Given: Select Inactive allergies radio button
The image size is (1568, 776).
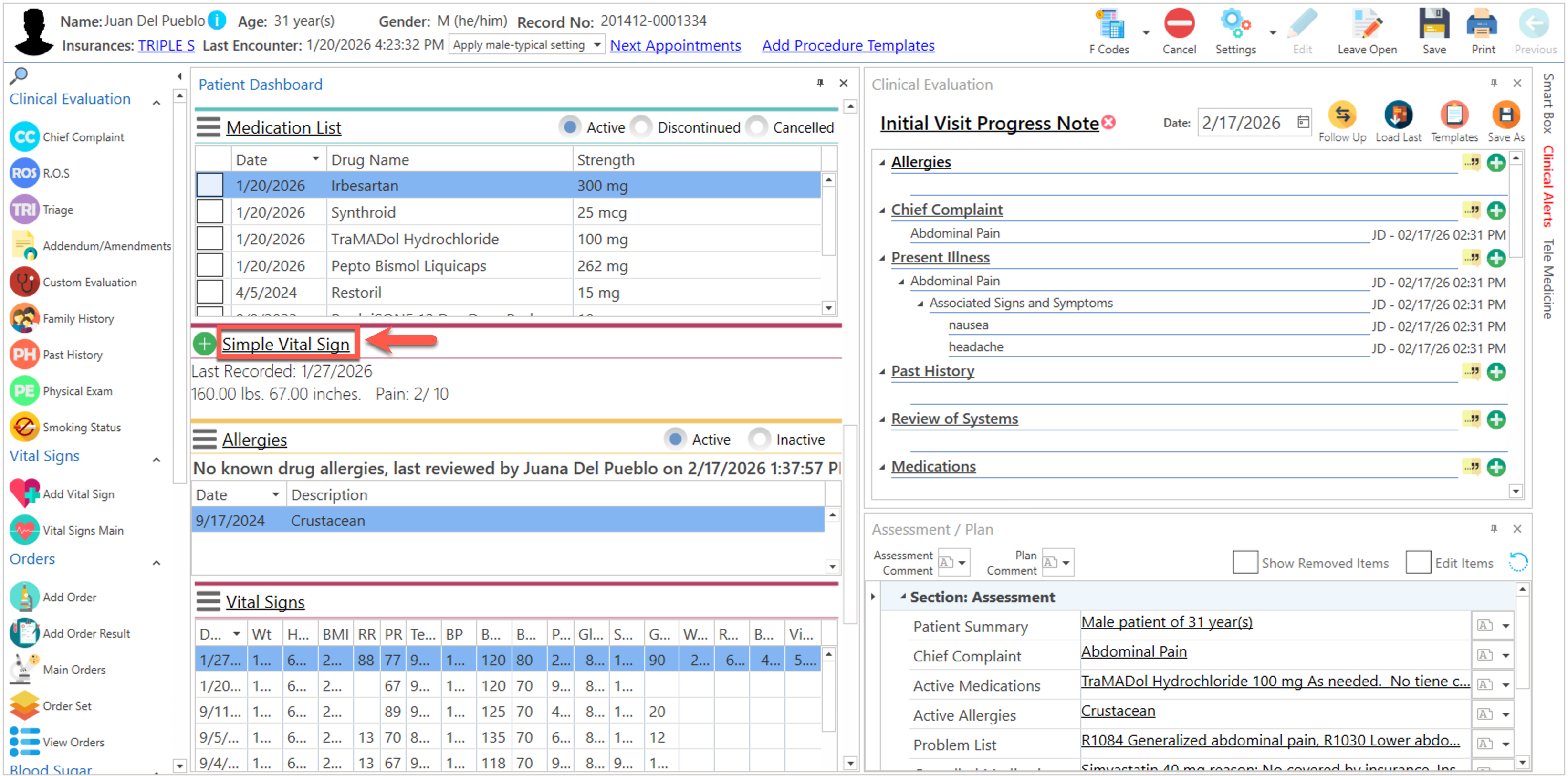Looking at the screenshot, I should 759,440.
